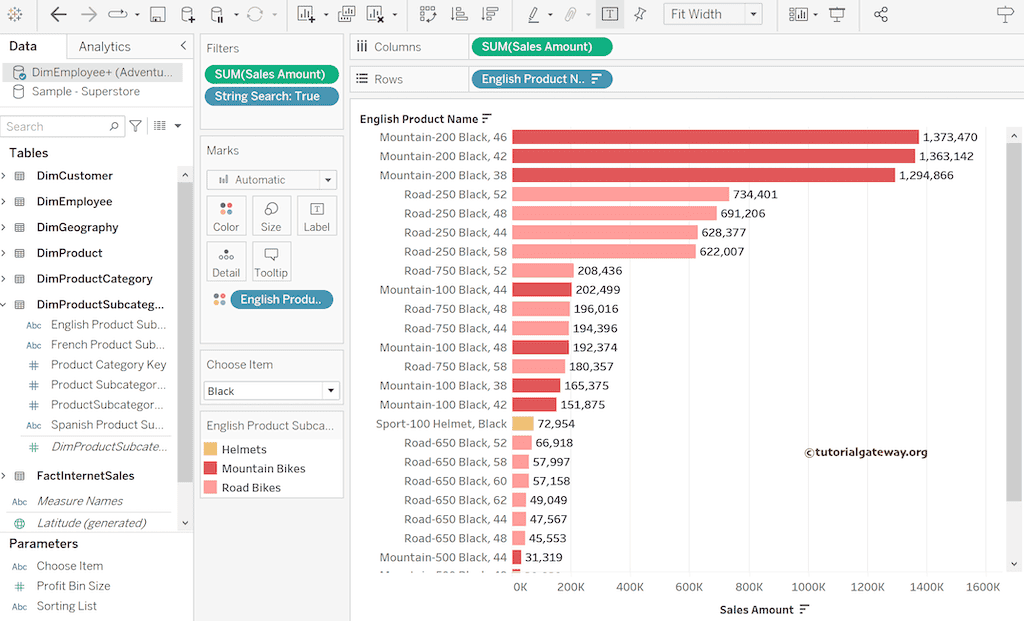This screenshot has height=621, width=1024.
Task: Click the Mountain Bikes legend color swatch
Action: pos(210,469)
